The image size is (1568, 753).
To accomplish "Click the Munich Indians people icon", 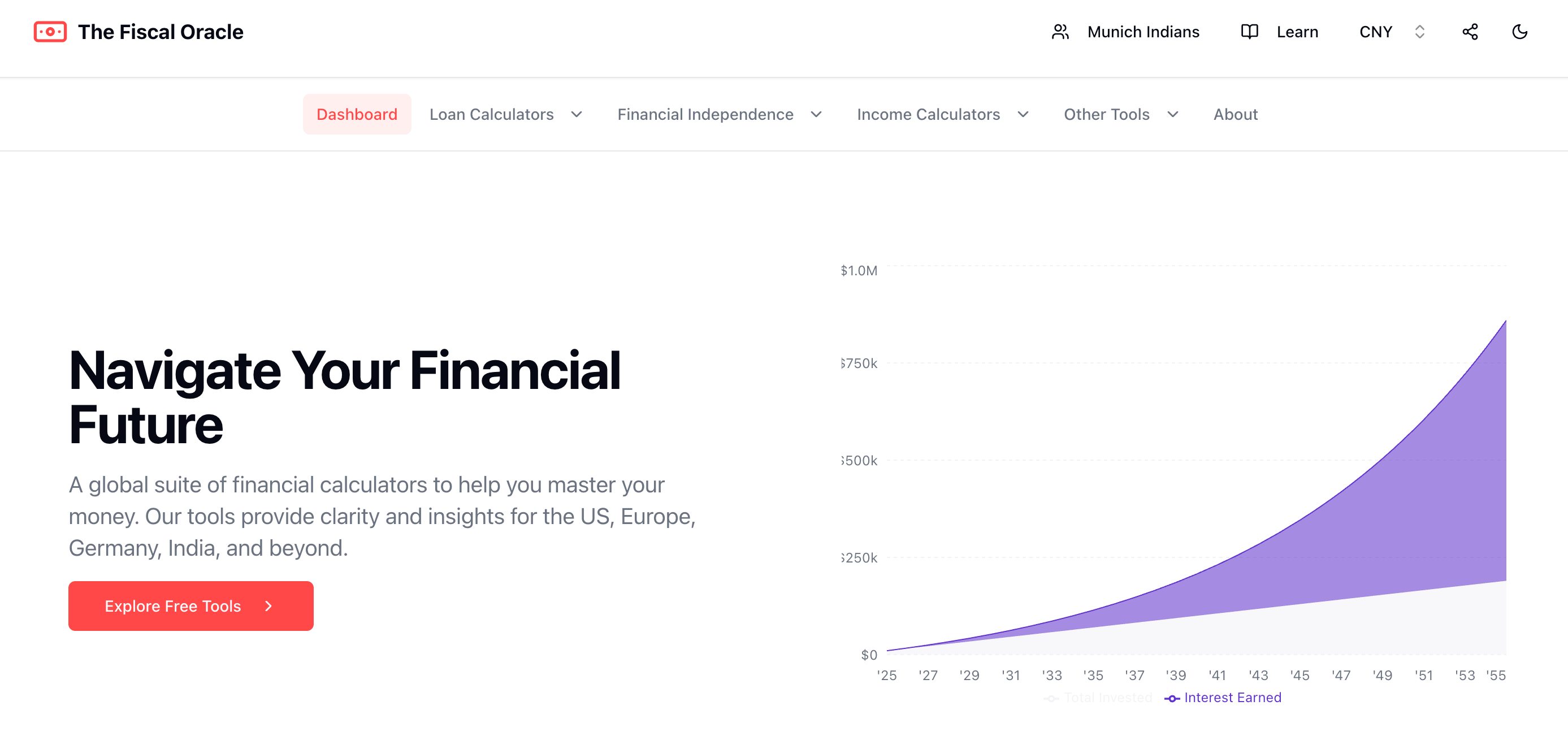I will tap(1060, 32).
